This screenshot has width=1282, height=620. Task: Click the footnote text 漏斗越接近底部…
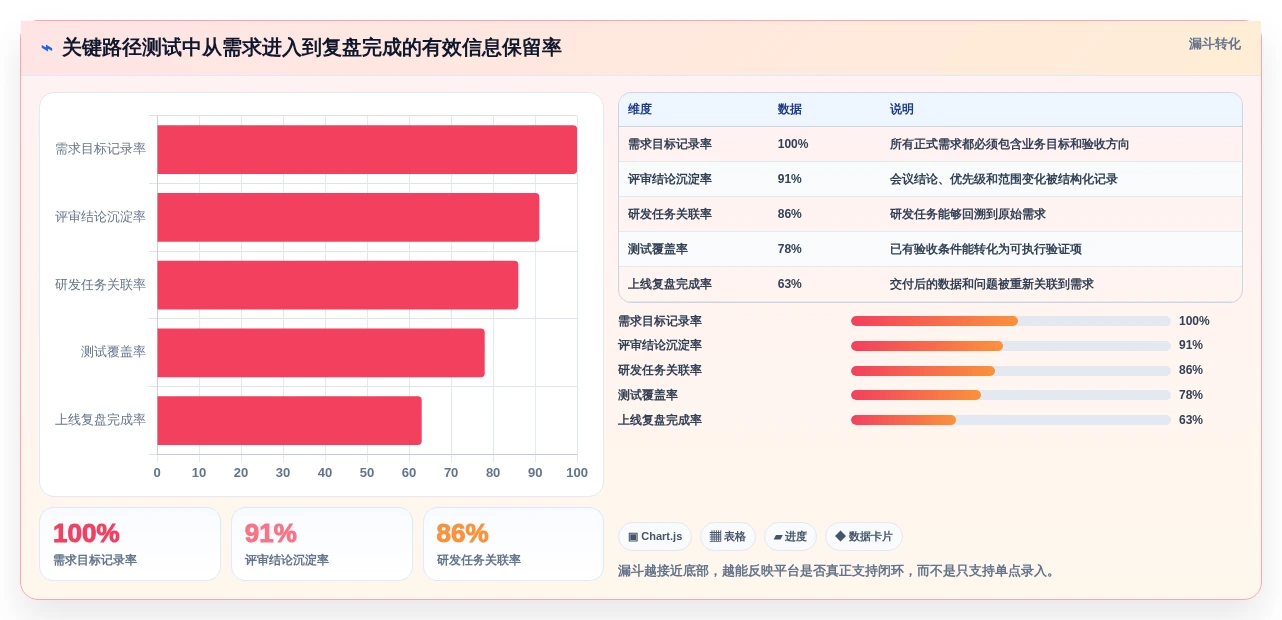(x=839, y=571)
